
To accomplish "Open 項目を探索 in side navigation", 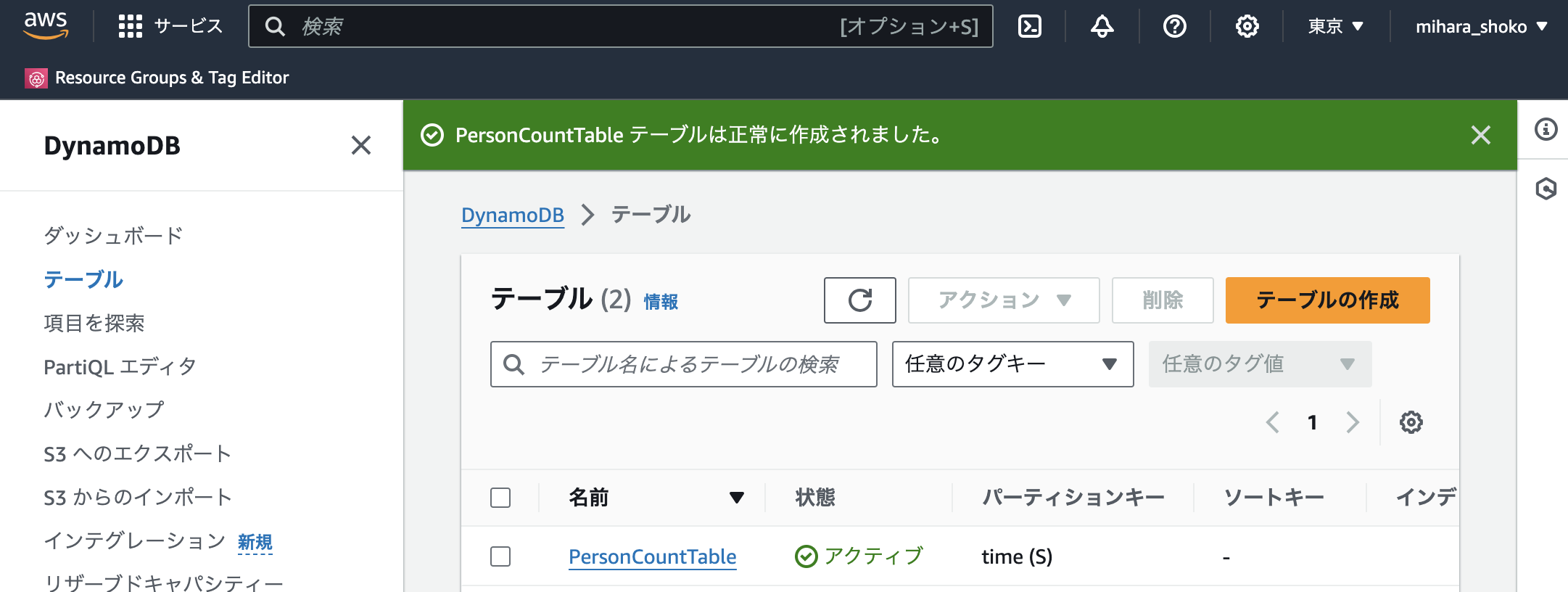I will (94, 323).
